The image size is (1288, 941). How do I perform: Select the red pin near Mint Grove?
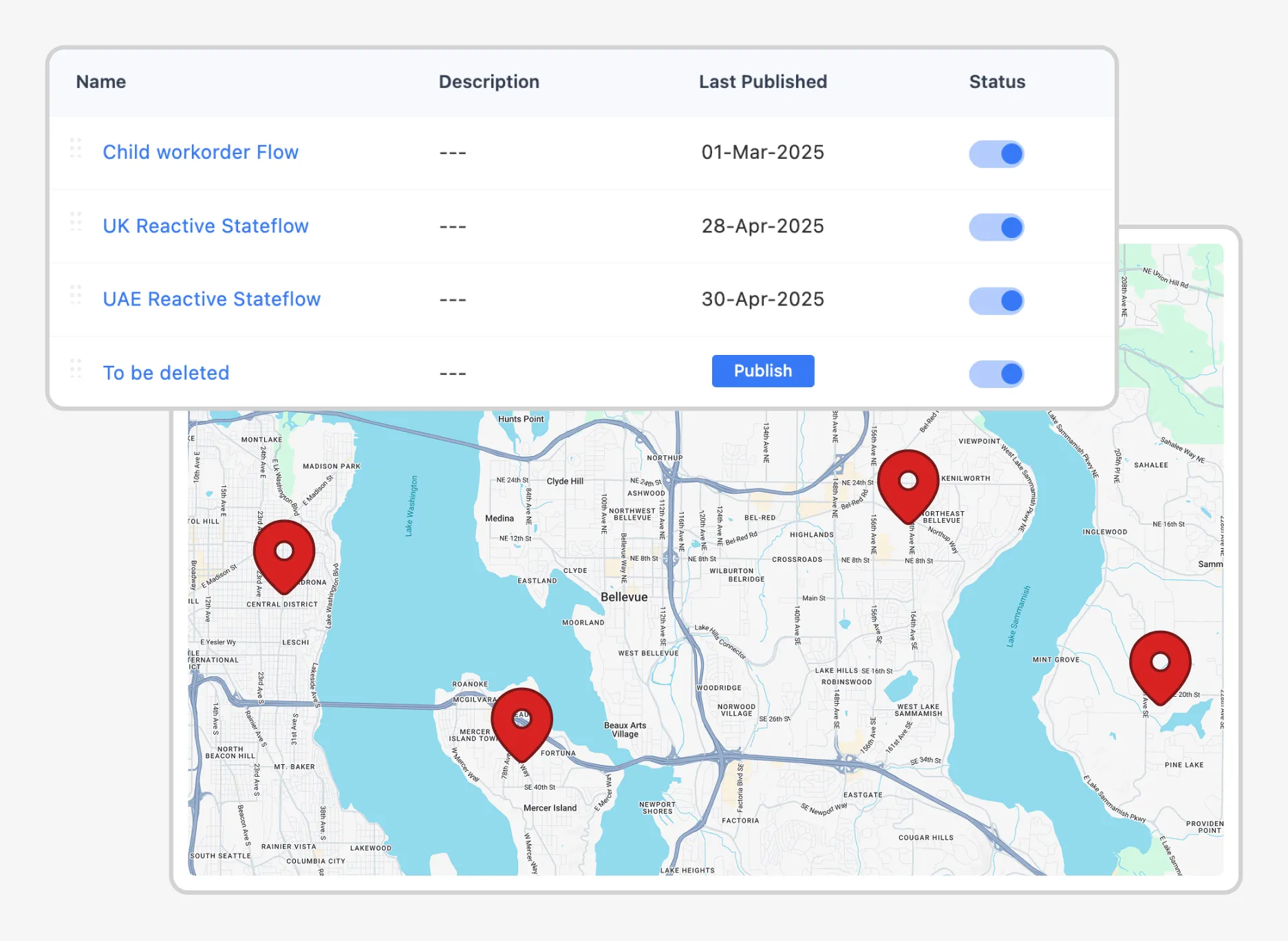click(1160, 664)
